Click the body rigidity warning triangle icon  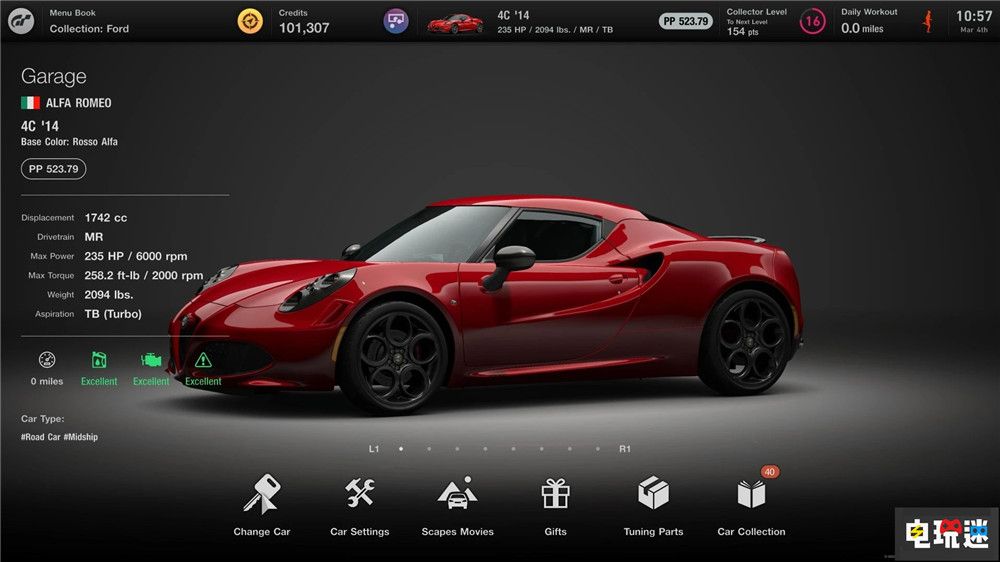[203, 361]
